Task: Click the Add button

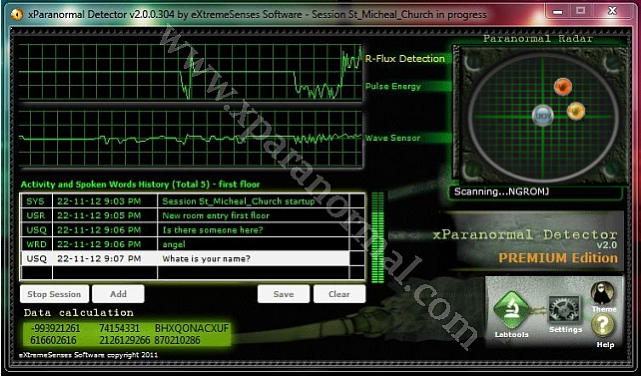Action: pos(118,294)
